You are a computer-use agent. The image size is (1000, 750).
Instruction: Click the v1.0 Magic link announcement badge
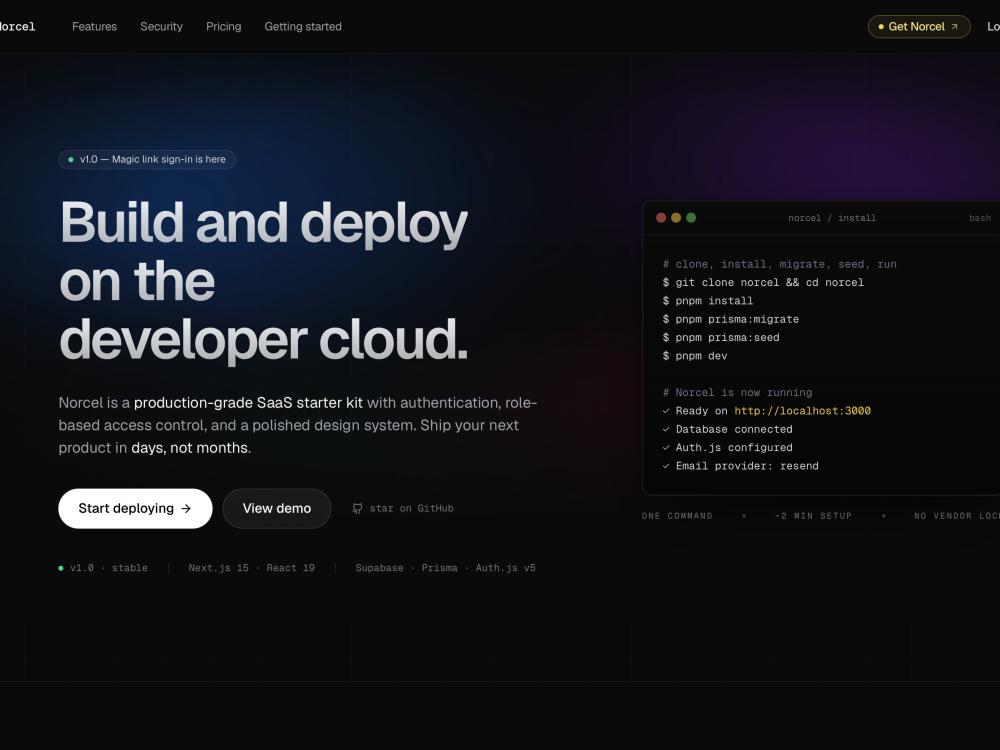point(147,159)
